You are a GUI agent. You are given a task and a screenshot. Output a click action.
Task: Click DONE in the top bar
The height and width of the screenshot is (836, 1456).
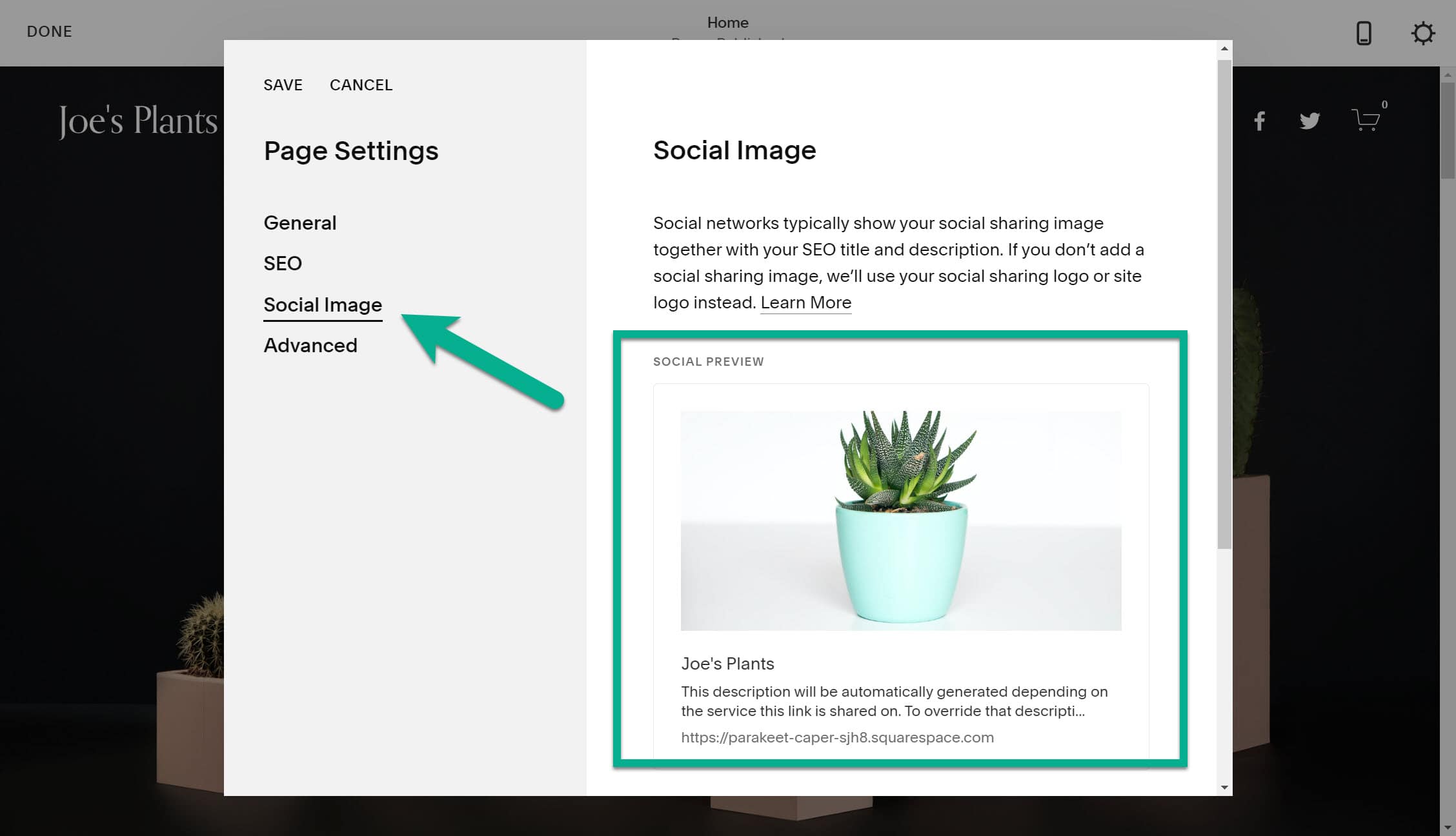click(x=49, y=31)
